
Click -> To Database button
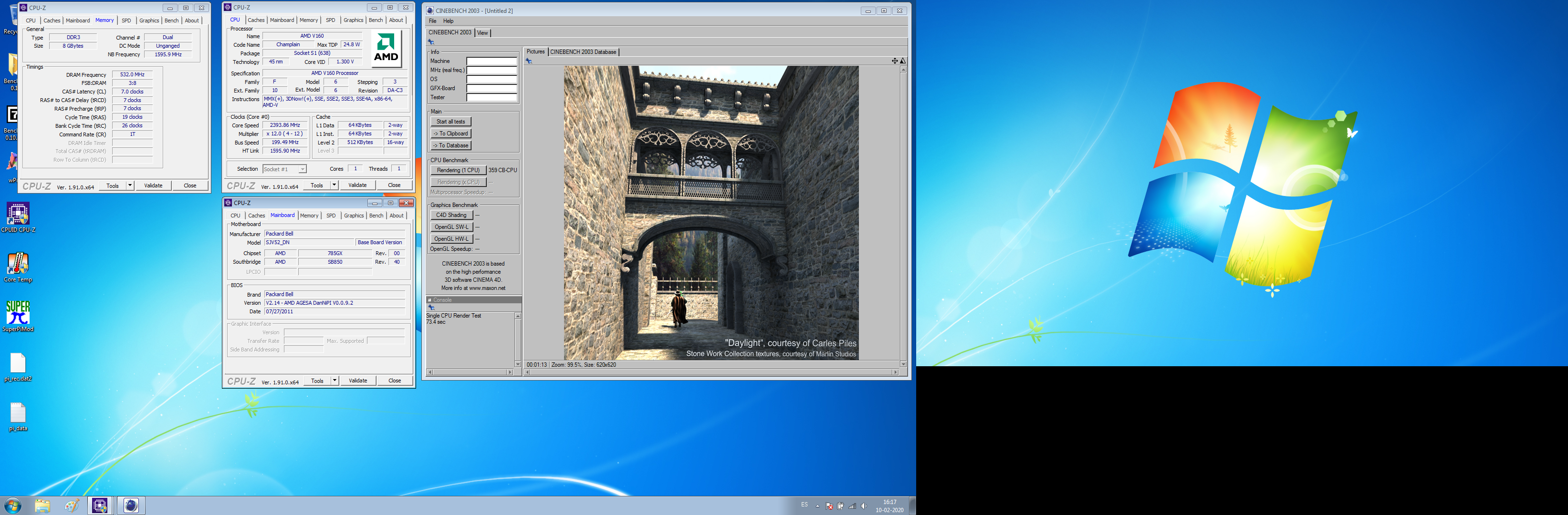[451, 145]
